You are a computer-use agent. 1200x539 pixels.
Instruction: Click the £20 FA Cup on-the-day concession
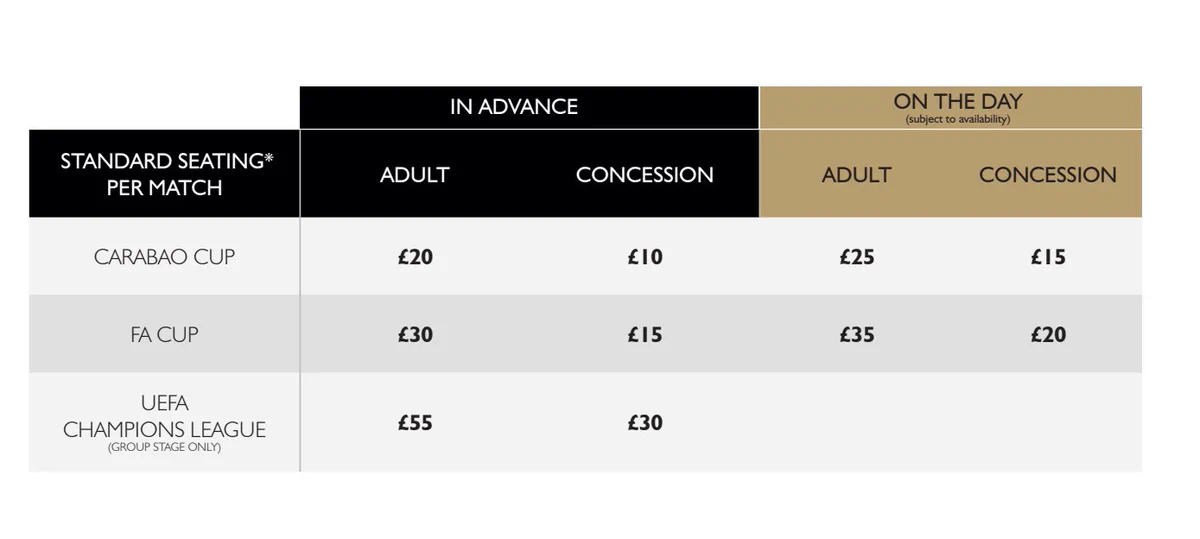tap(1048, 335)
